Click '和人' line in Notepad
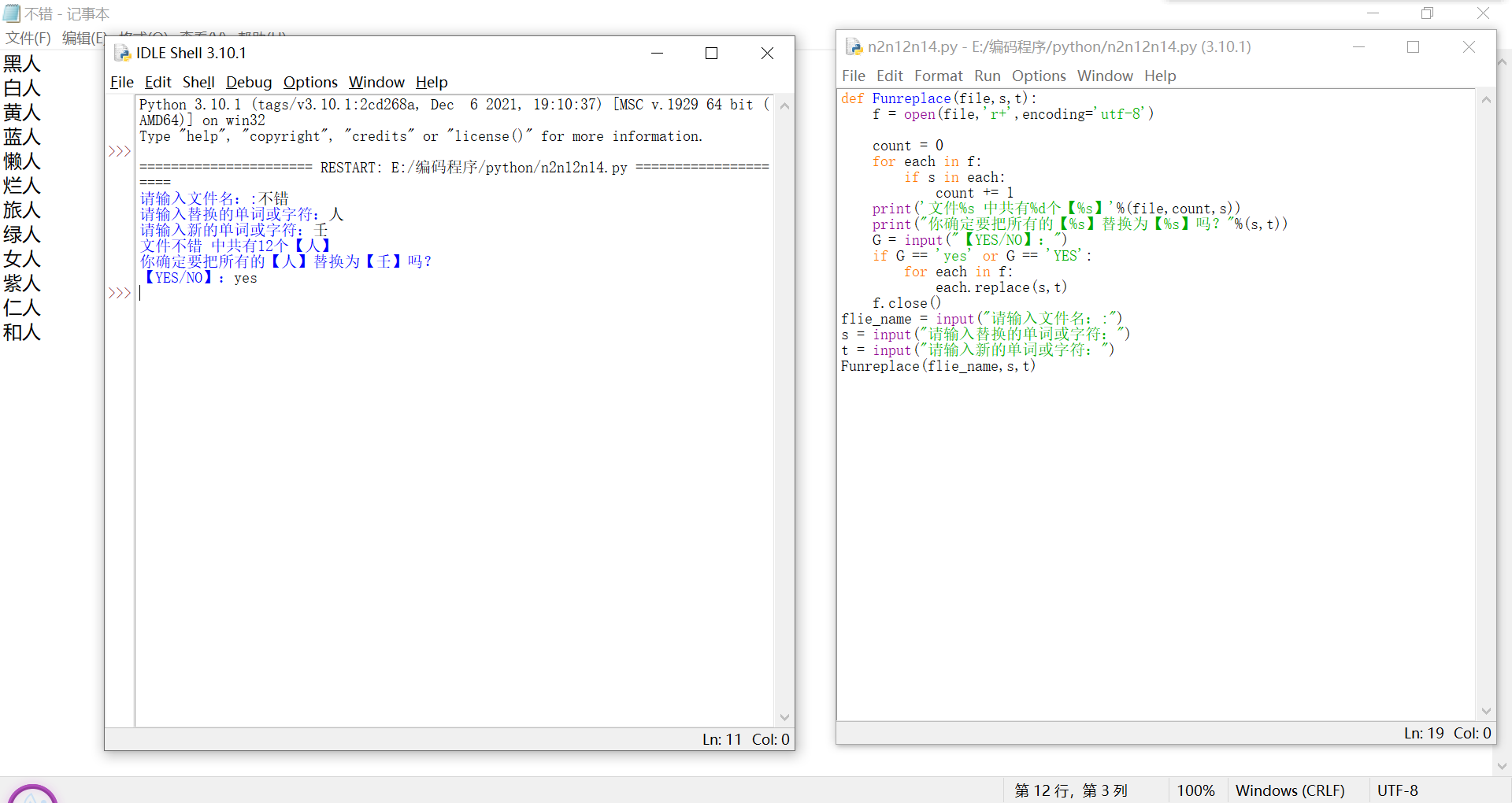 pyautogui.click(x=22, y=332)
